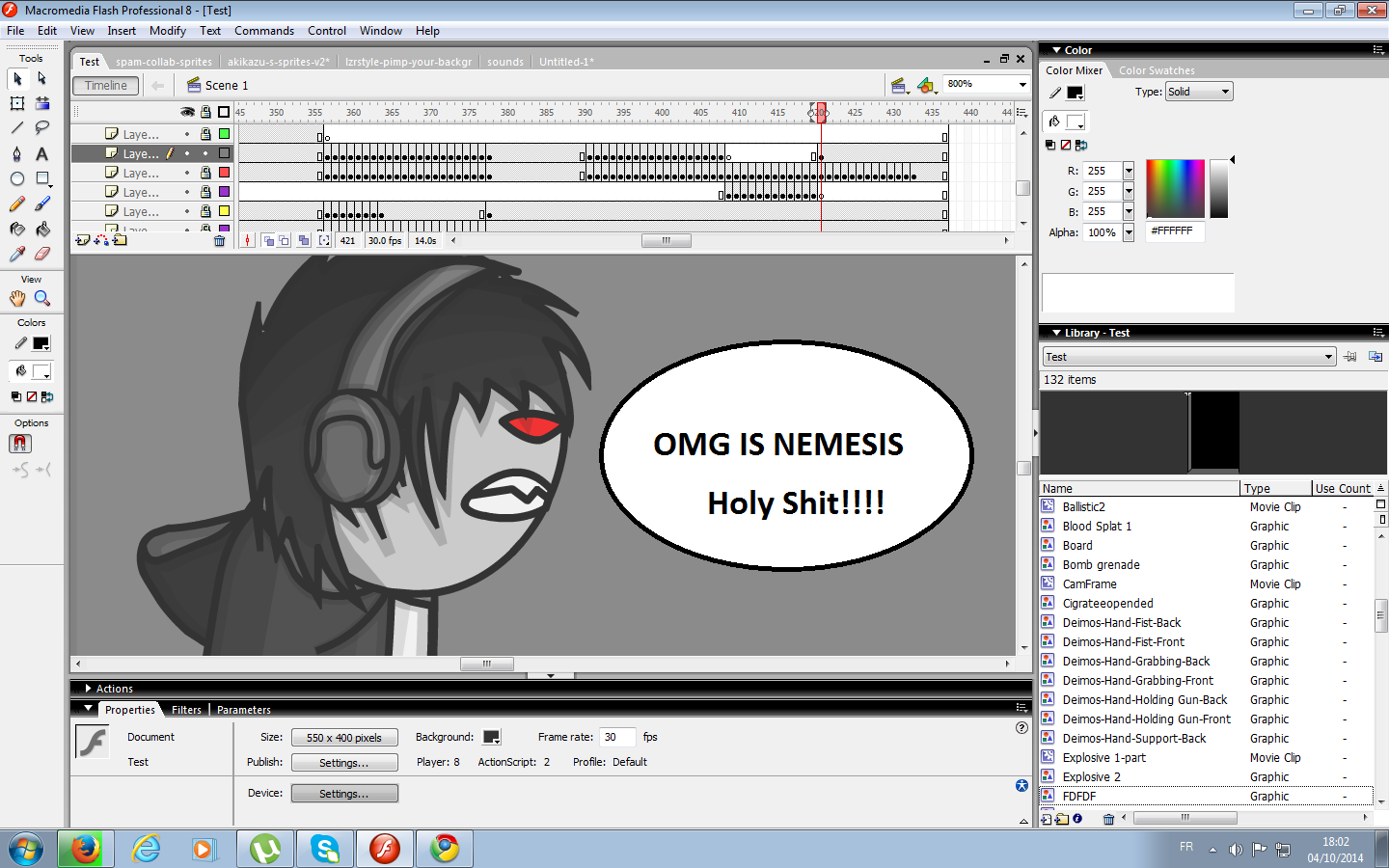This screenshot has width=1389, height=868.
Task: Click the Frame rate input field
Action: (x=617, y=737)
